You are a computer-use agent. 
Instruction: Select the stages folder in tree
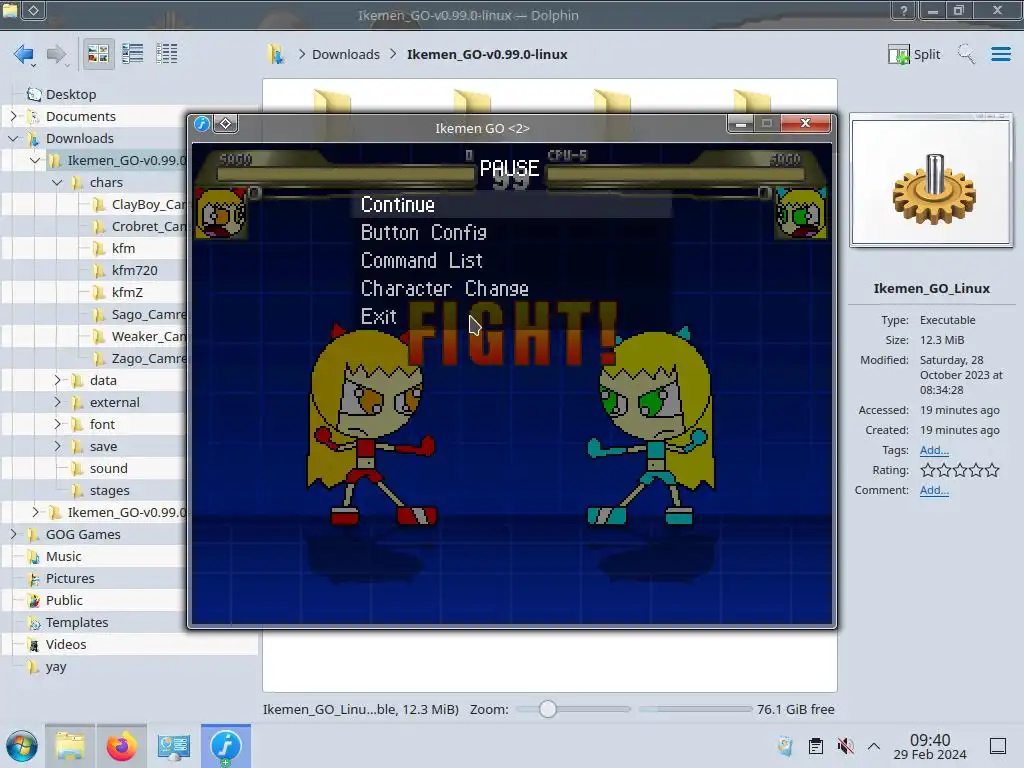point(109,490)
